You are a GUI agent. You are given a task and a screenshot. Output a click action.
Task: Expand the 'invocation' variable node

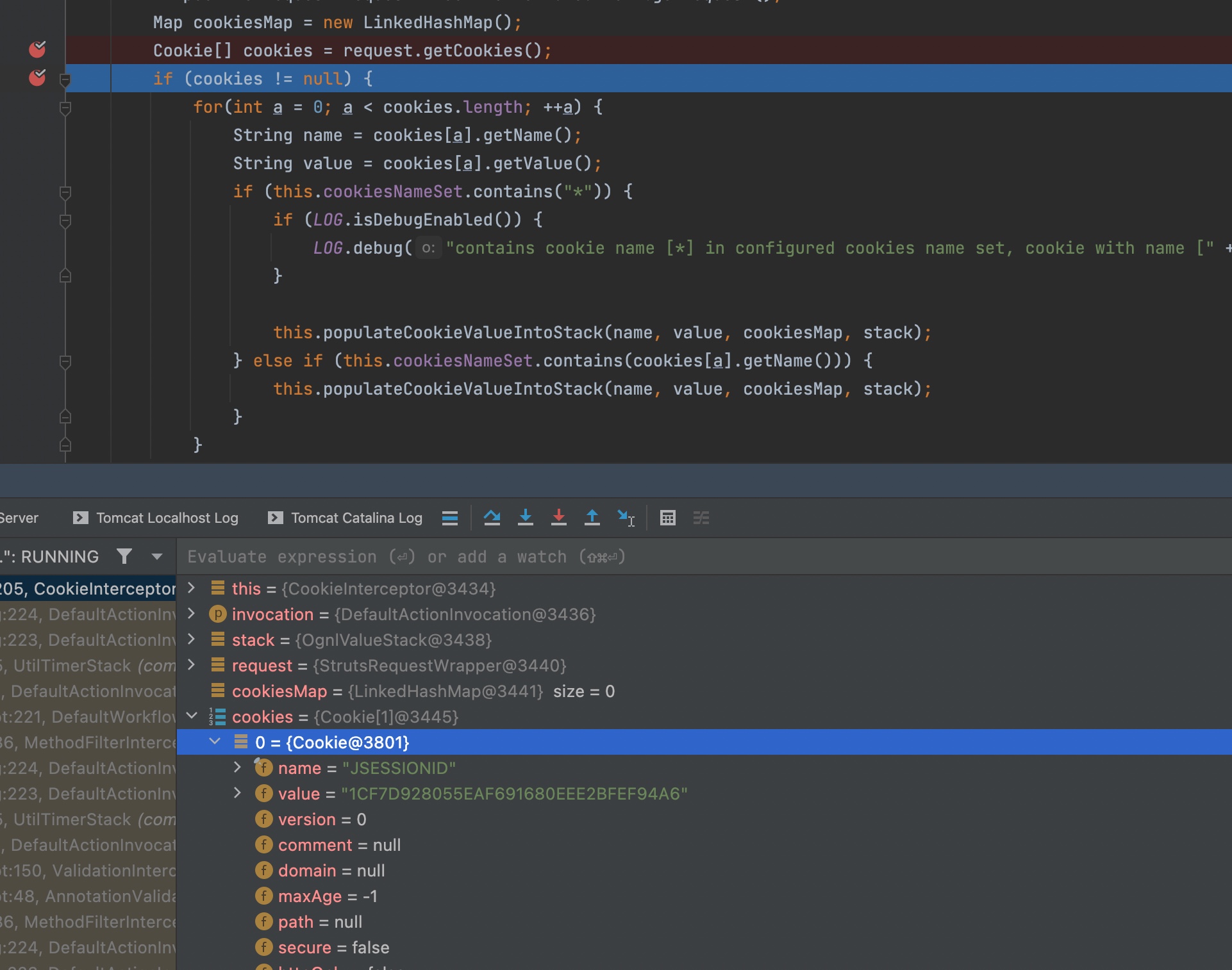tap(191, 614)
